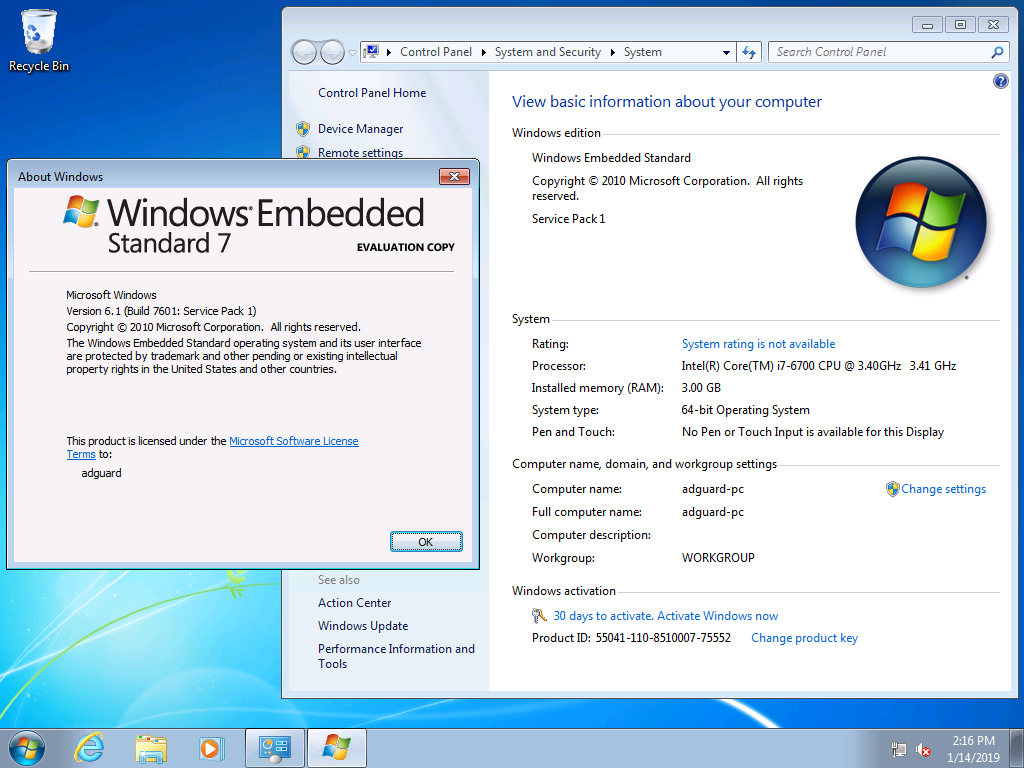Click the 3.00 GB installed memory value
1024x768 pixels.
(x=701, y=388)
